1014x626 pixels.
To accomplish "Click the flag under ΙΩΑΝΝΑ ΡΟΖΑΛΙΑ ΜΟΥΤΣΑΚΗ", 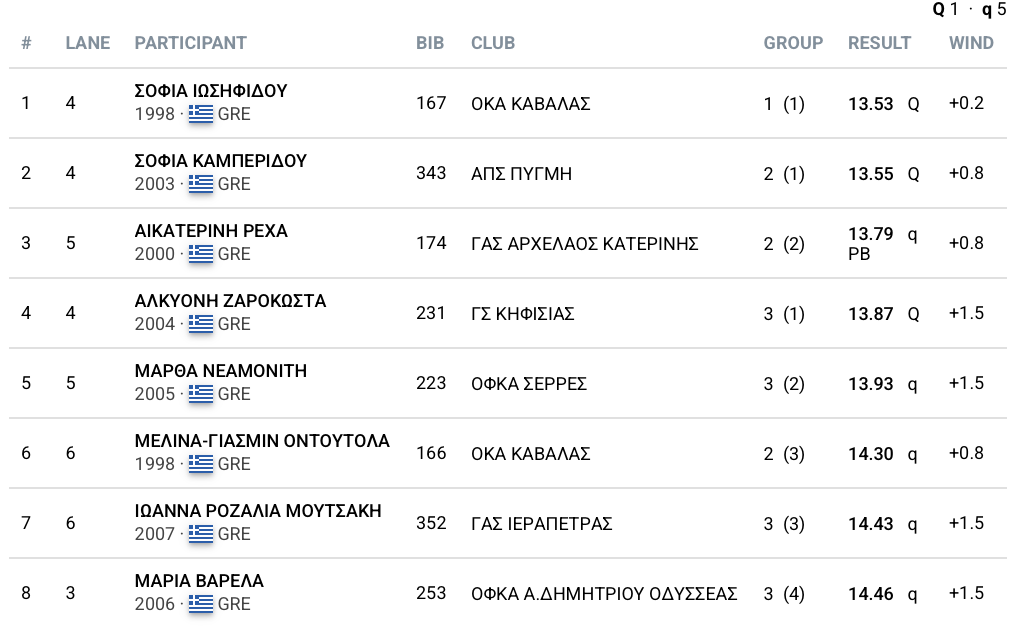I will tap(201, 534).
